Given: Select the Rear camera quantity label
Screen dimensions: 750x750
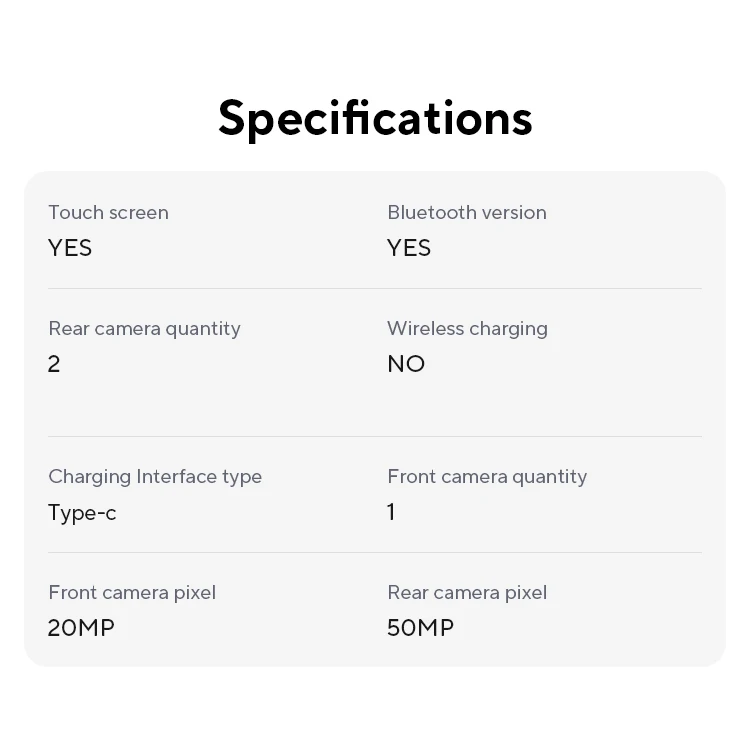Looking at the screenshot, I should click(x=144, y=328).
